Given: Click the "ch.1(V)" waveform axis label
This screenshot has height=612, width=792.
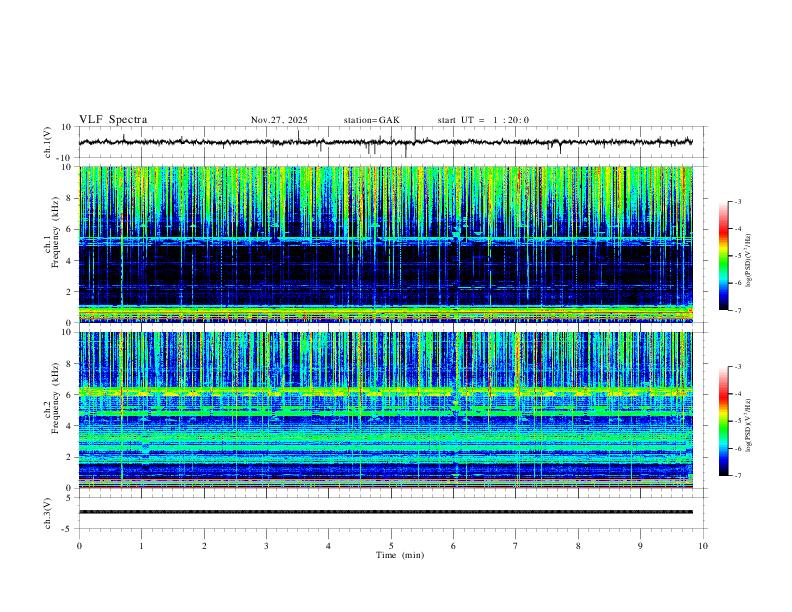Looking at the screenshot, I should click(x=48, y=142).
